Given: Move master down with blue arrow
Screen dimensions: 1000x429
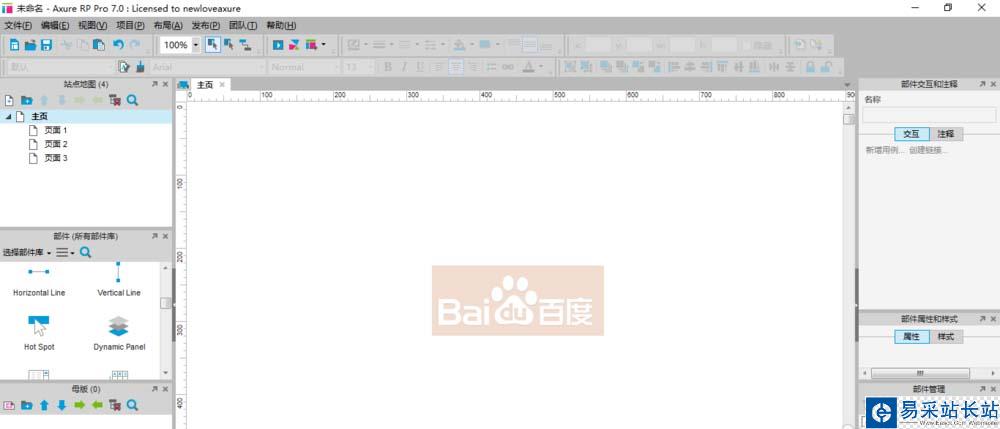Looking at the screenshot, I should (61, 405).
